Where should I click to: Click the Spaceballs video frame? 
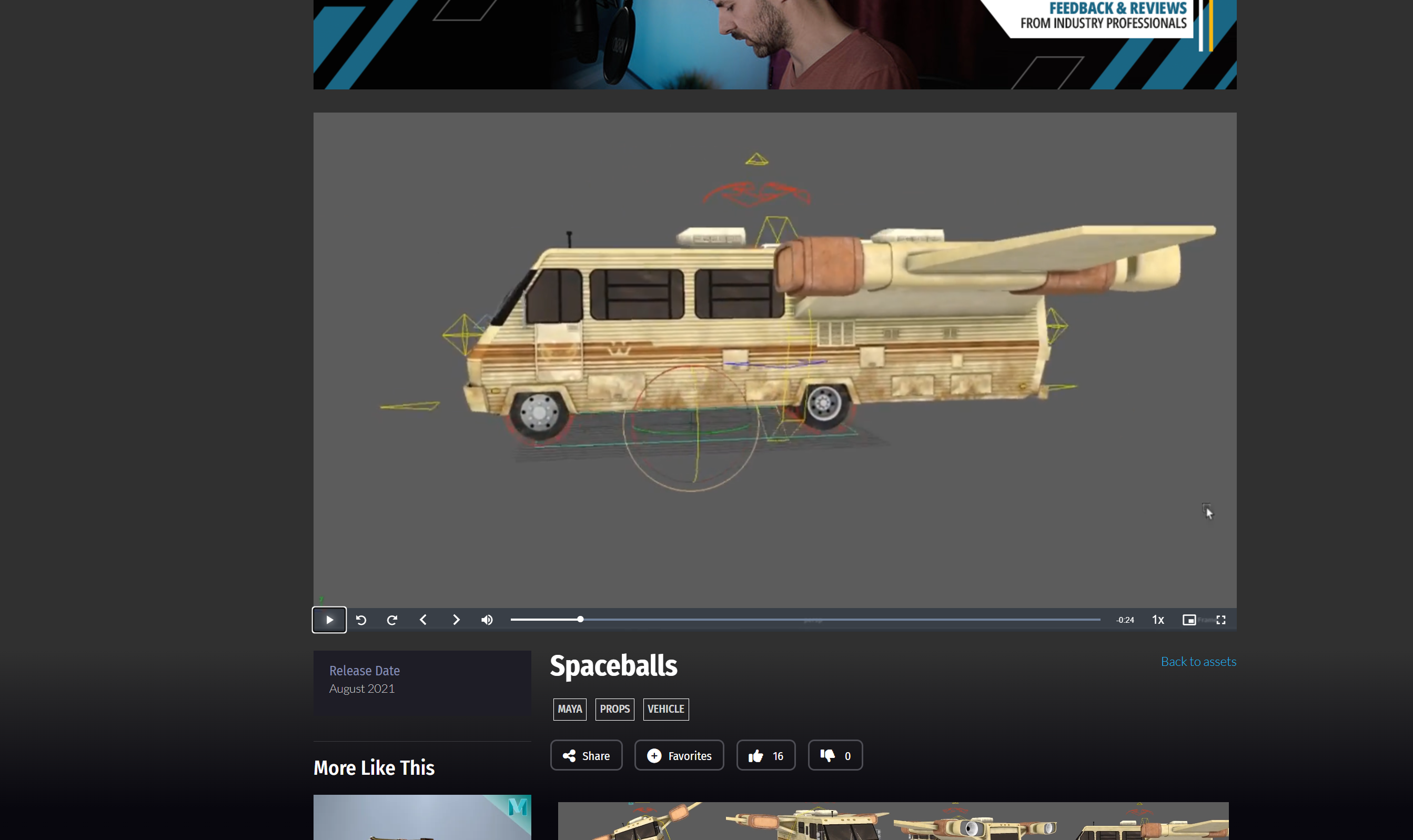(x=775, y=360)
